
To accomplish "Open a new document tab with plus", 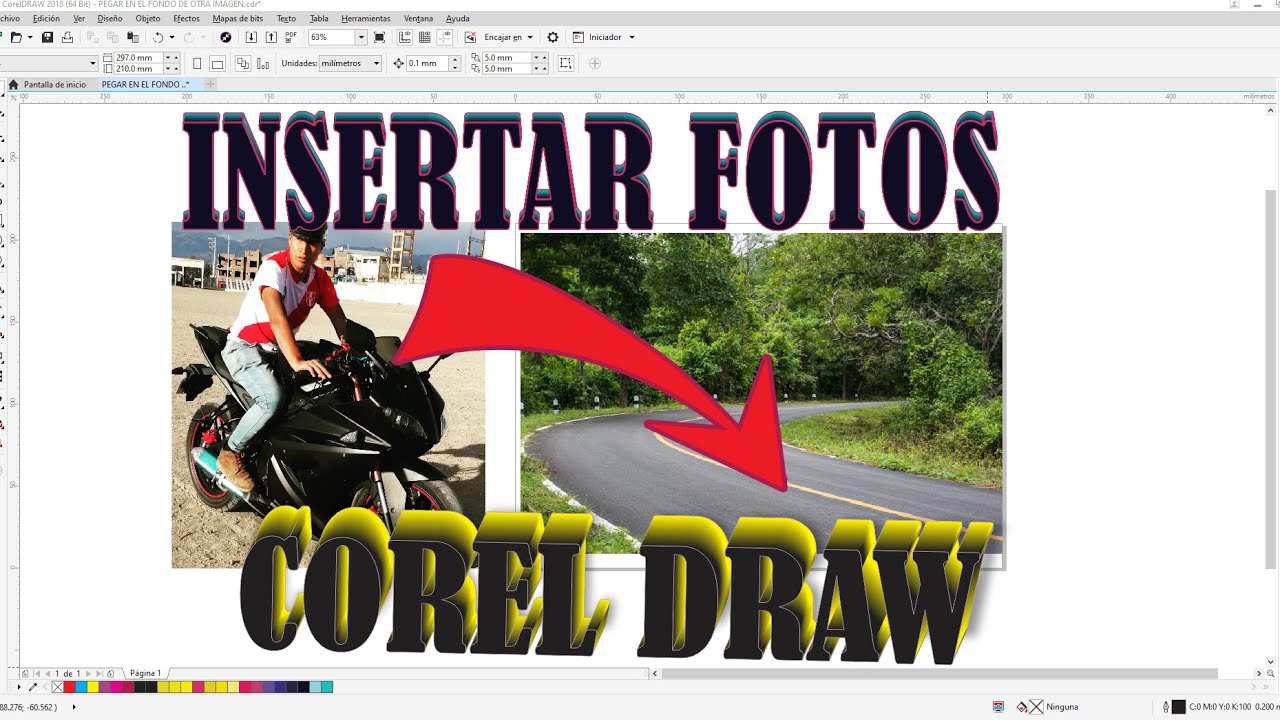I will click(x=210, y=85).
